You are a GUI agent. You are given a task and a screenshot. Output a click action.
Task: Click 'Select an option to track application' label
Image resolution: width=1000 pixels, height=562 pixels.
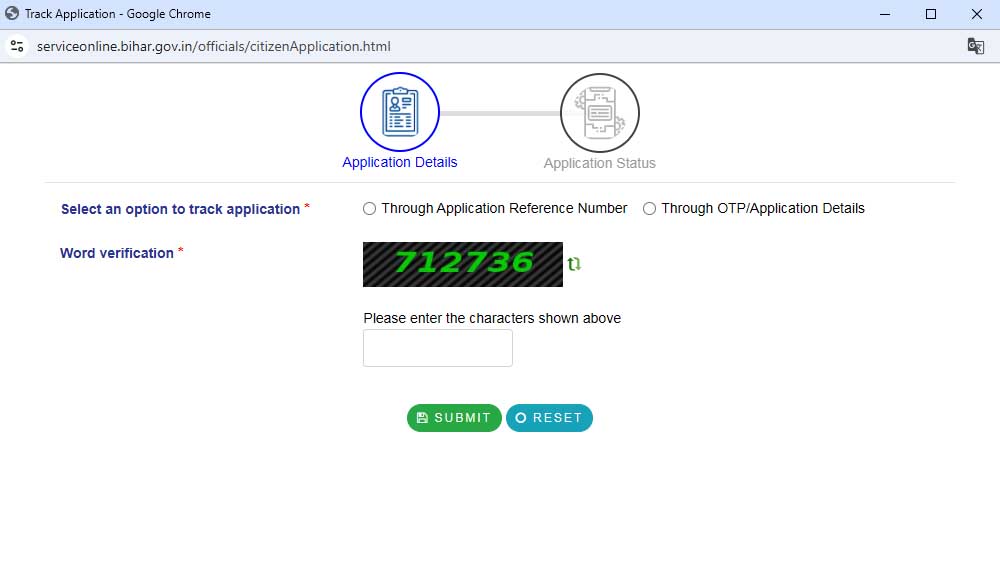[180, 209]
